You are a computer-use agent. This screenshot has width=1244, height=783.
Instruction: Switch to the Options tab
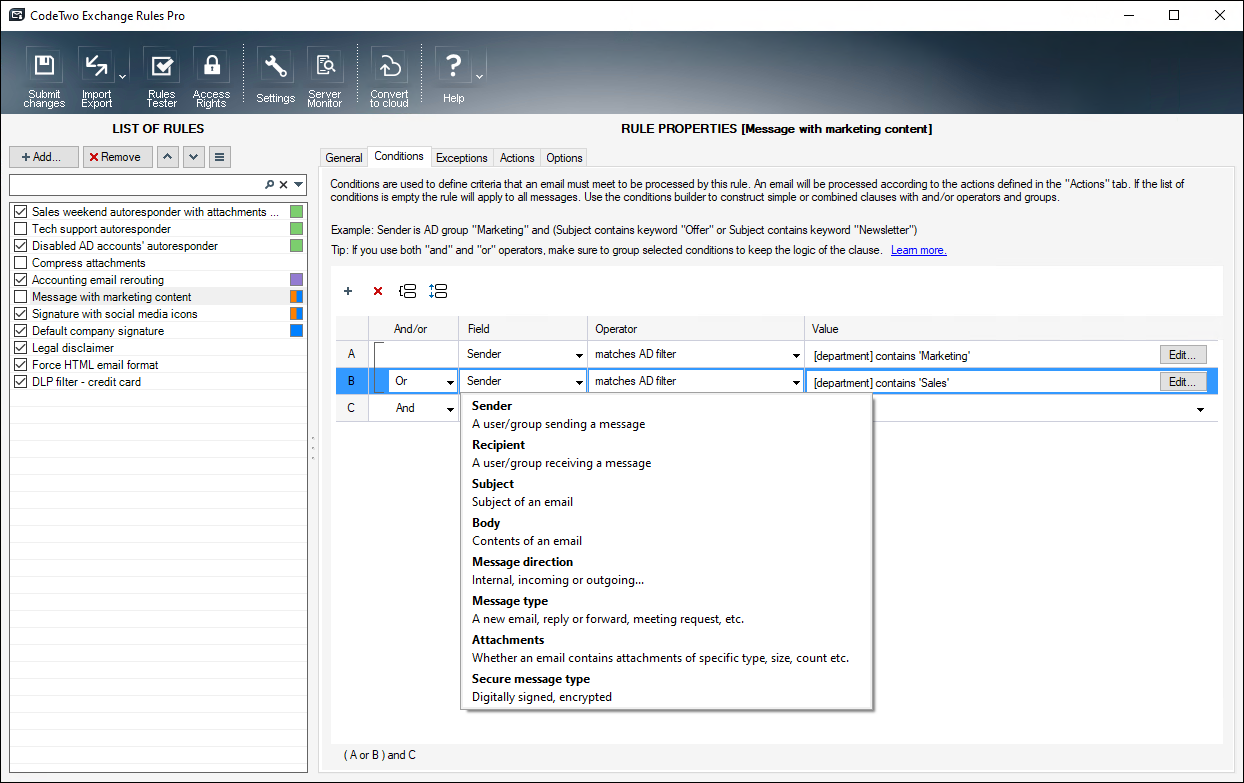[x=564, y=158]
